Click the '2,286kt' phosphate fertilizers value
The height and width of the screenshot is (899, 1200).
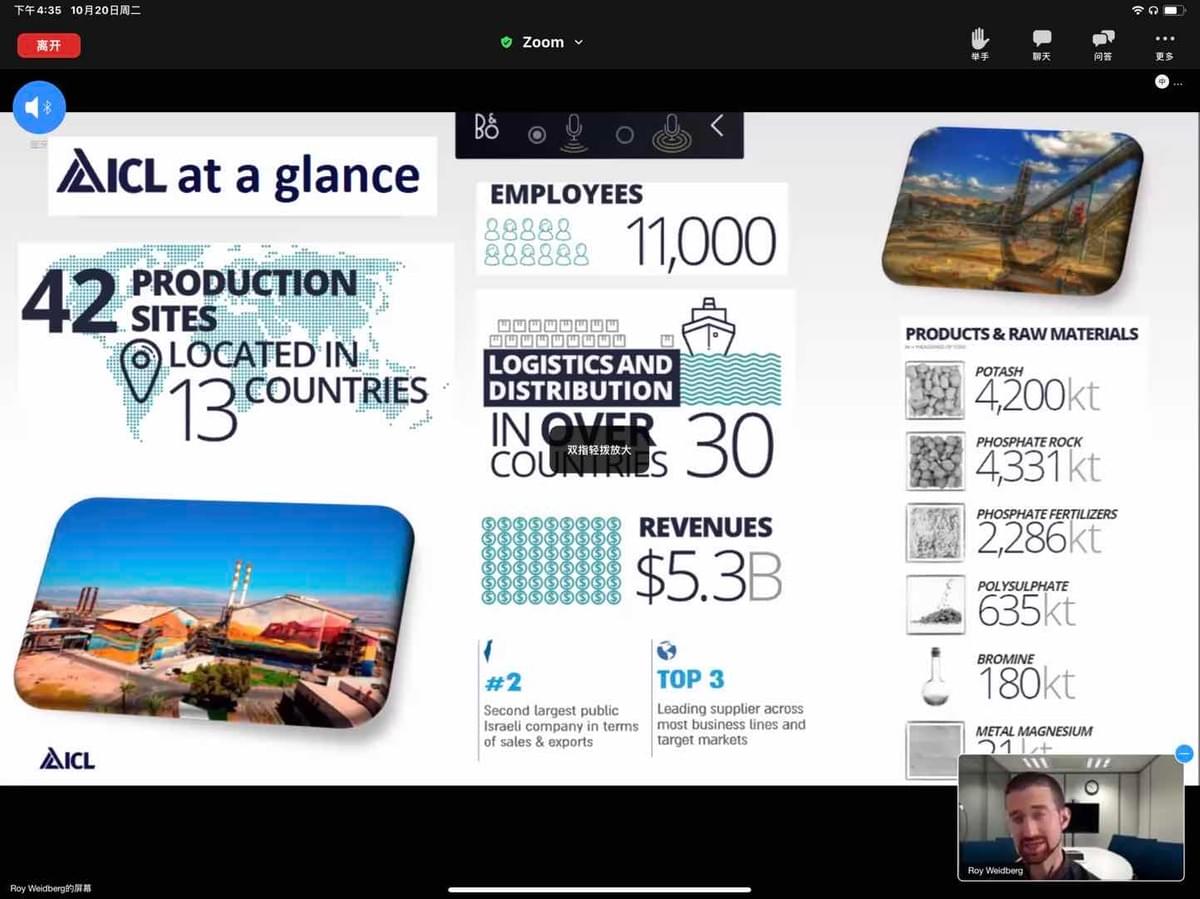[1038, 539]
